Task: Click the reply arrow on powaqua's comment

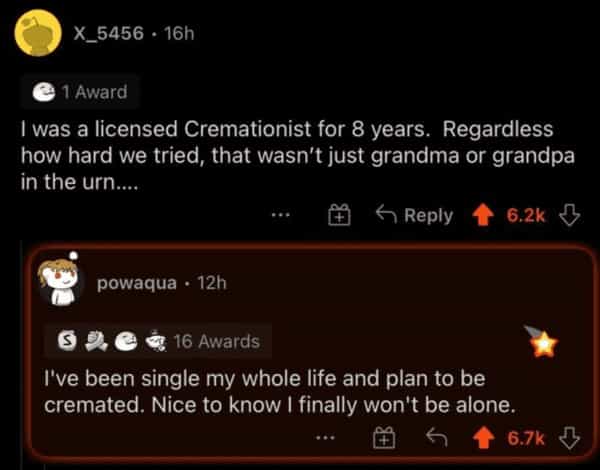Action: pyautogui.click(x=435, y=437)
